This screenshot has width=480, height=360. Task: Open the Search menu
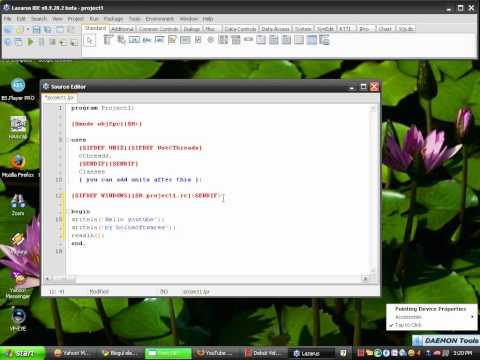[39, 19]
